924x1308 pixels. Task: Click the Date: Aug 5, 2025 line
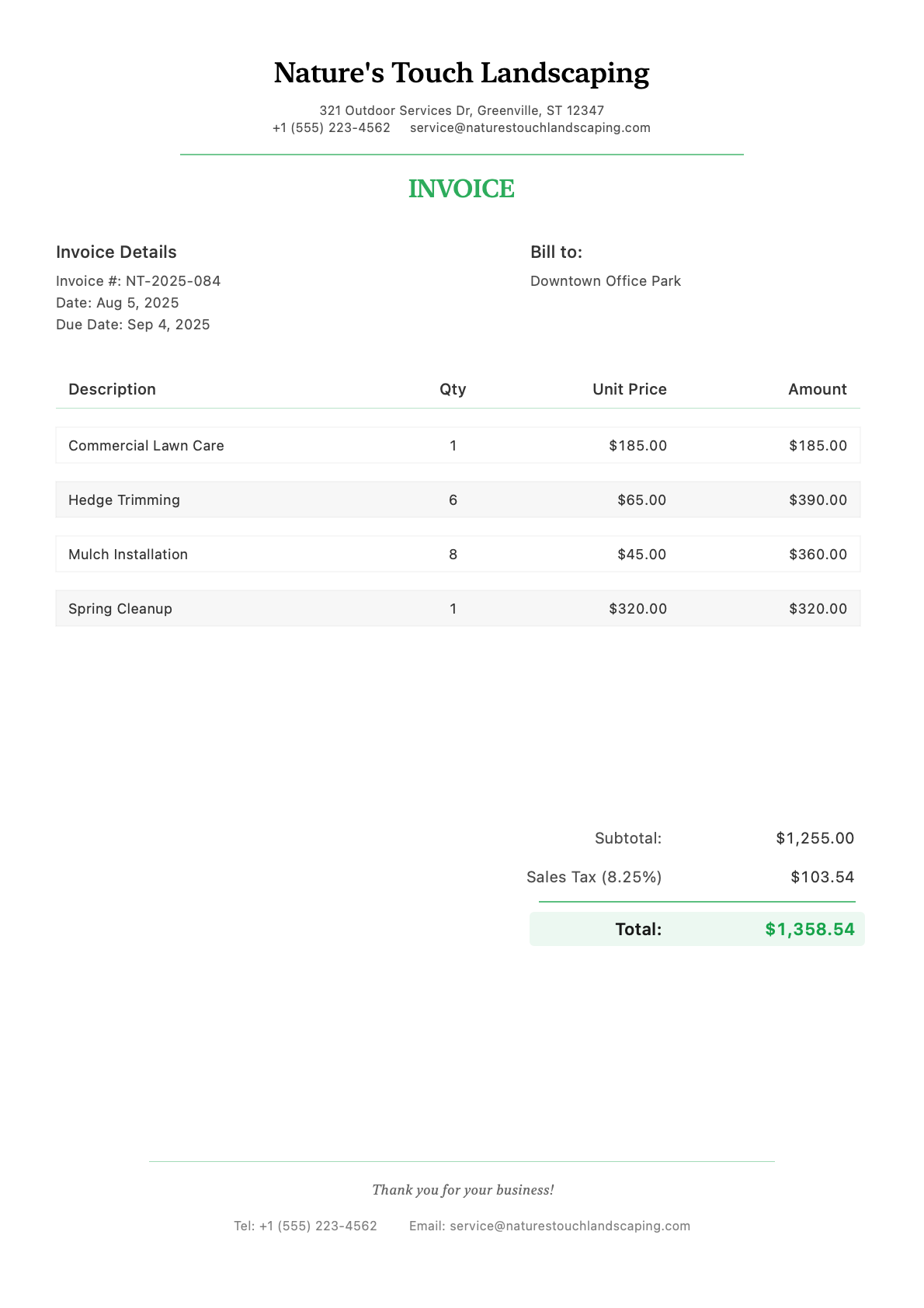tap(117, 302)
